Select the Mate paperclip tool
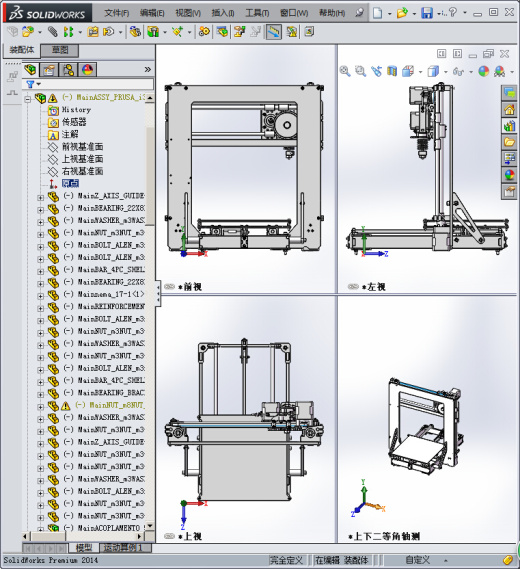 (x=53, y=32)
